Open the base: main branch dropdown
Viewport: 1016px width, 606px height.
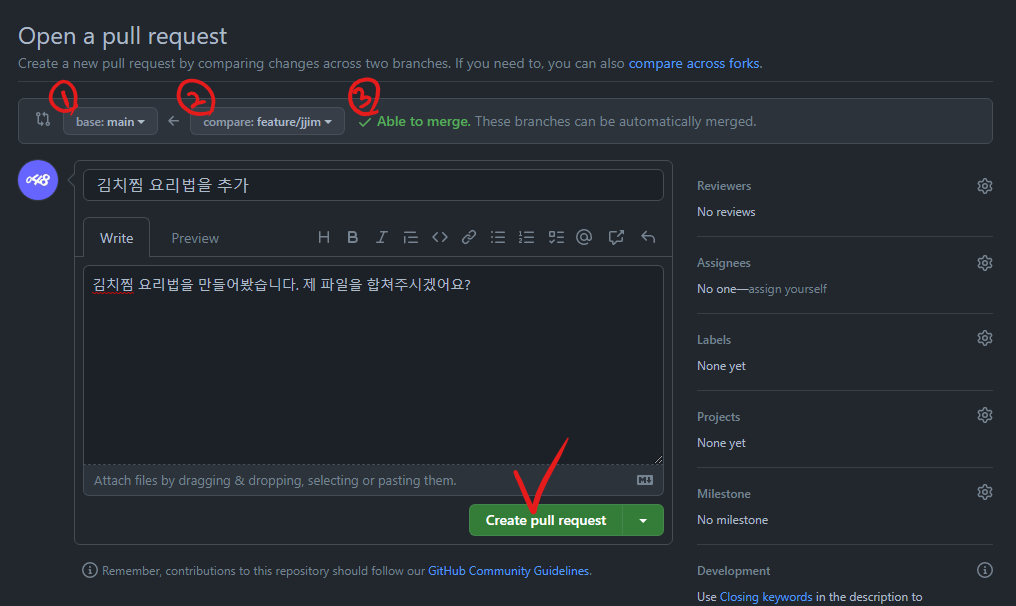tap(110, 121)
